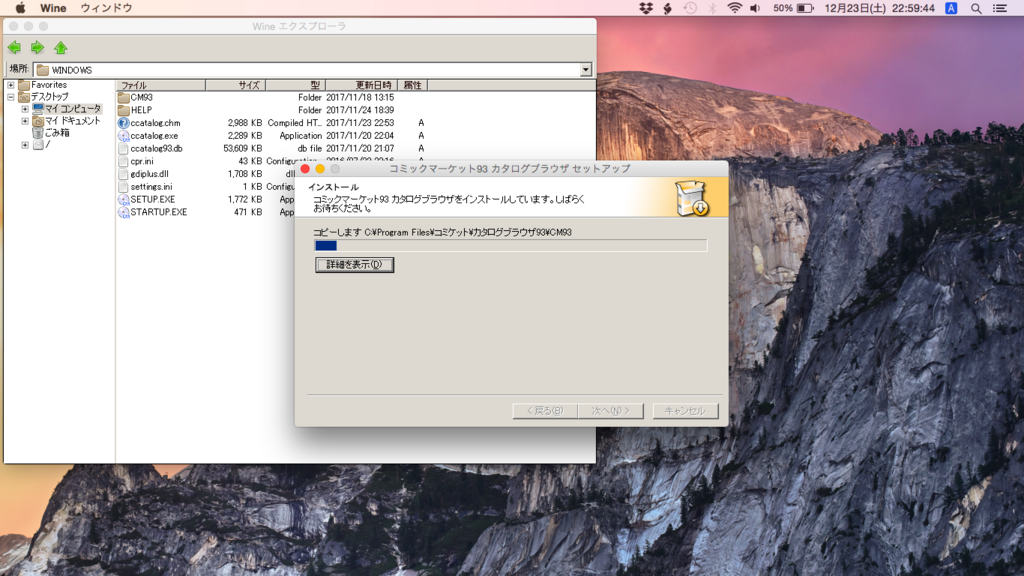Viewport: 1024px width, 576px height.
Task: Select the CM93 file name
Action: point(142,97)
